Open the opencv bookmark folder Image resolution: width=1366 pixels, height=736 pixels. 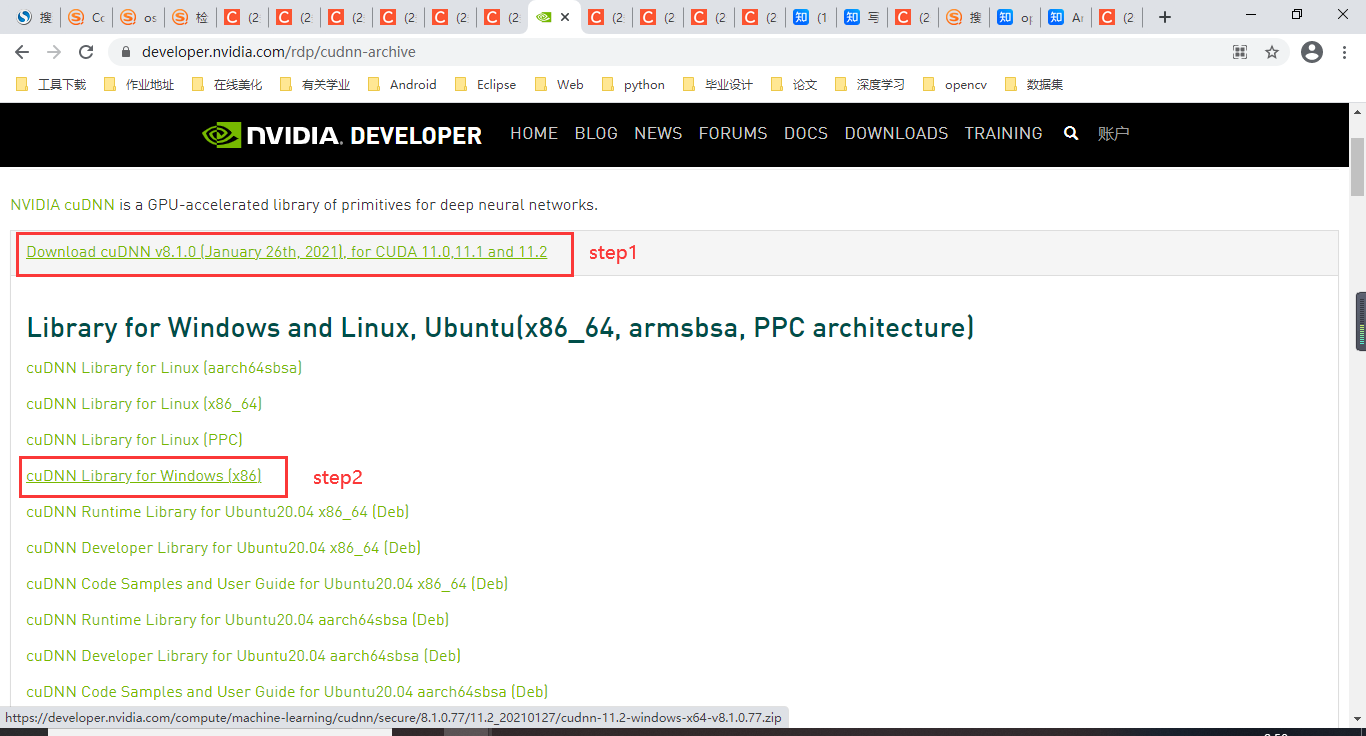pyautogui.click(x=954, y=84)
